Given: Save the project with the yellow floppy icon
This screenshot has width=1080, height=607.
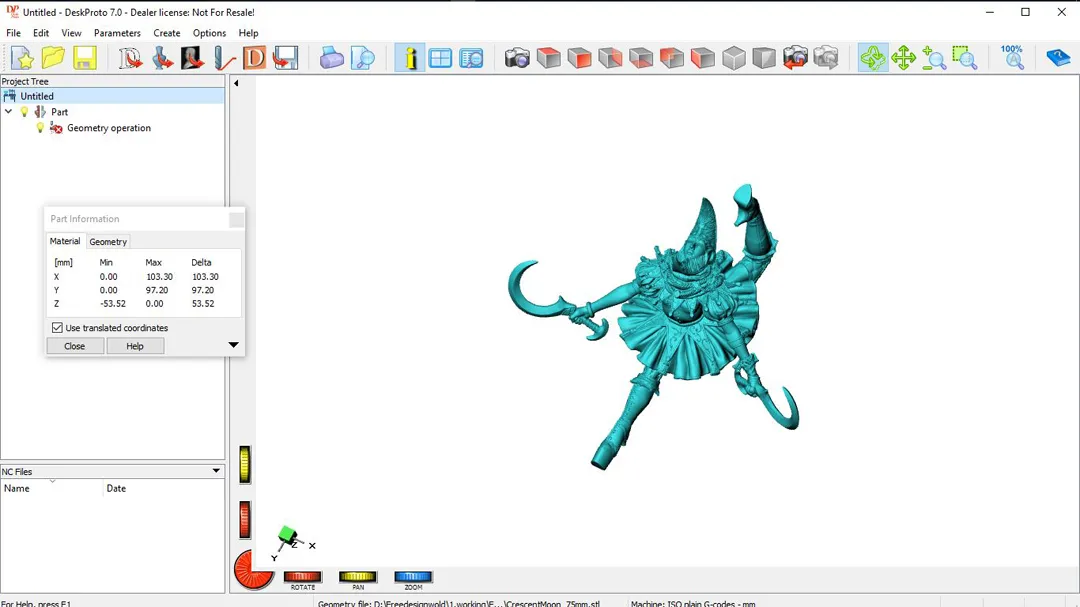Looking at the screenshot, I should click(x=85, y=58).
